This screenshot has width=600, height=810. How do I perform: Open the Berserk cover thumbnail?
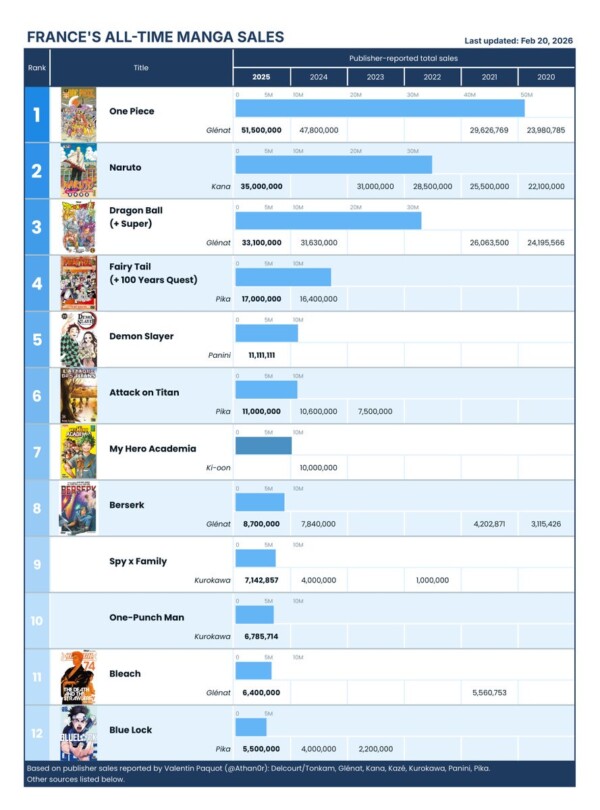[x=78, y=508]
